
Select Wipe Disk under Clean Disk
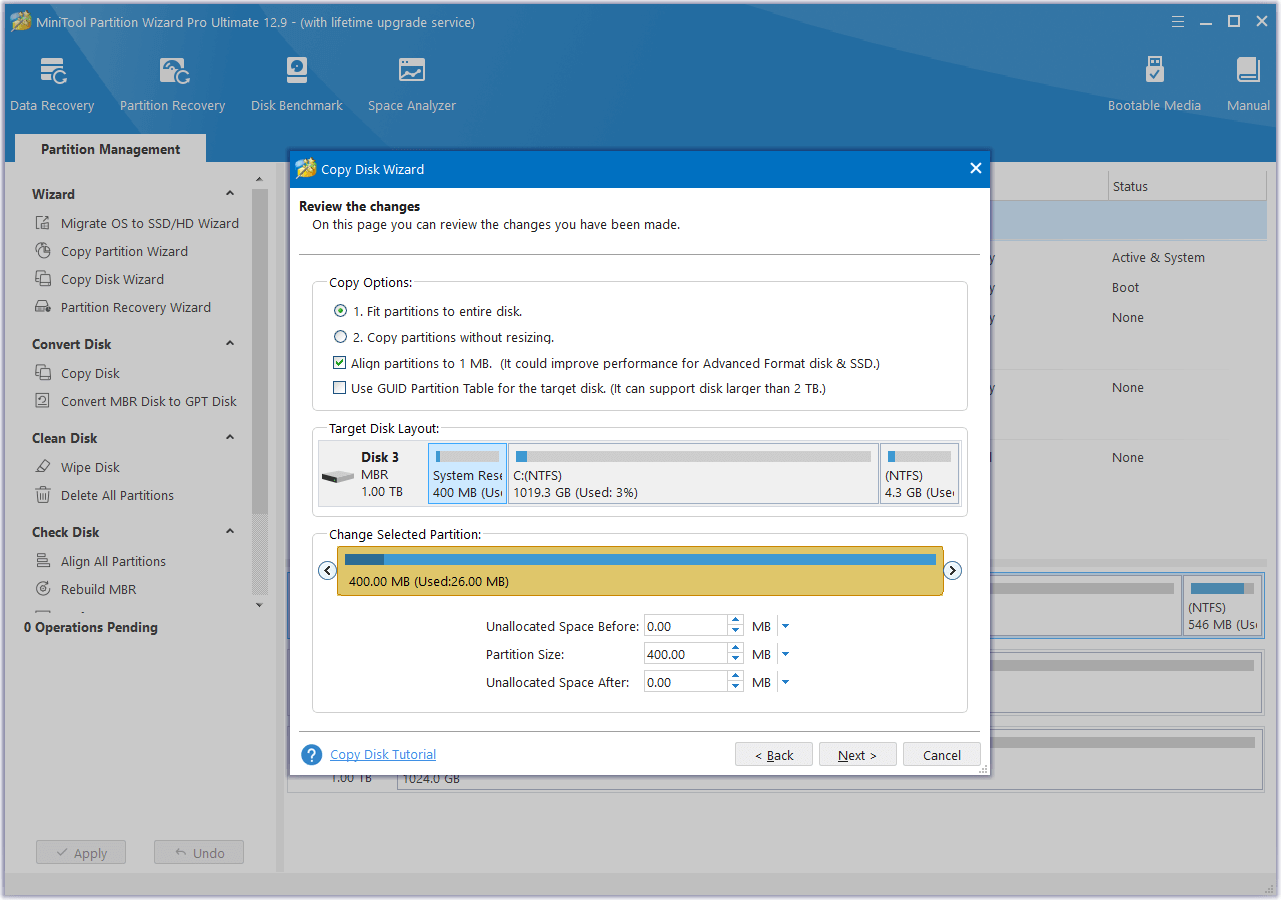89,466
